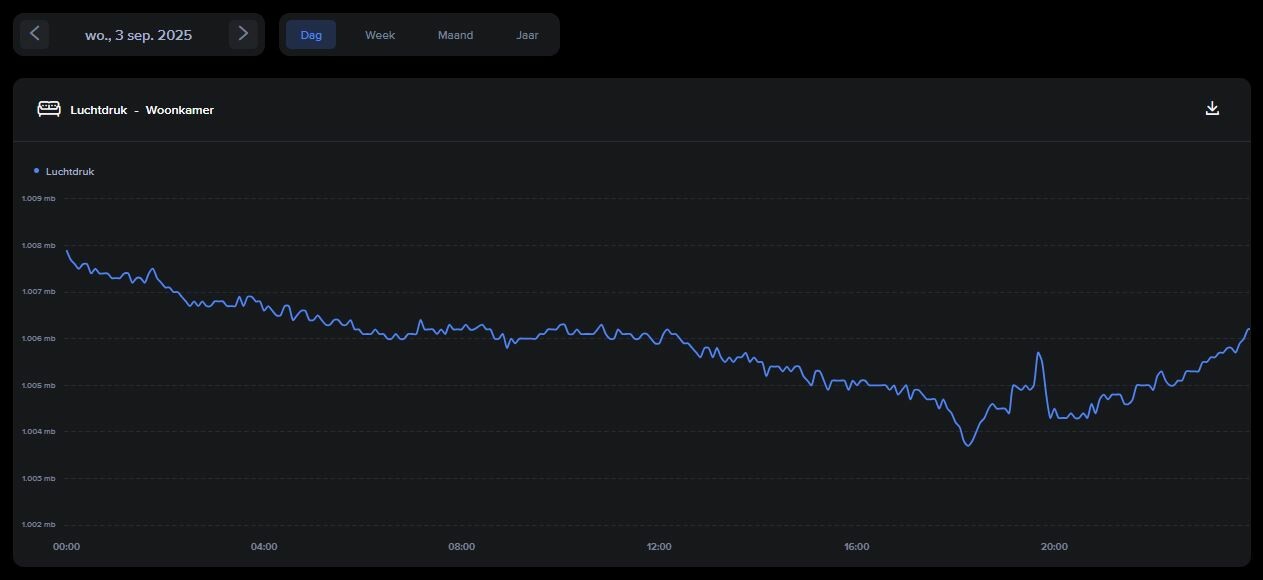Click the sofa icon for Woonkamer
Viewport: 1263px width, 580px height.
point(48,109)
